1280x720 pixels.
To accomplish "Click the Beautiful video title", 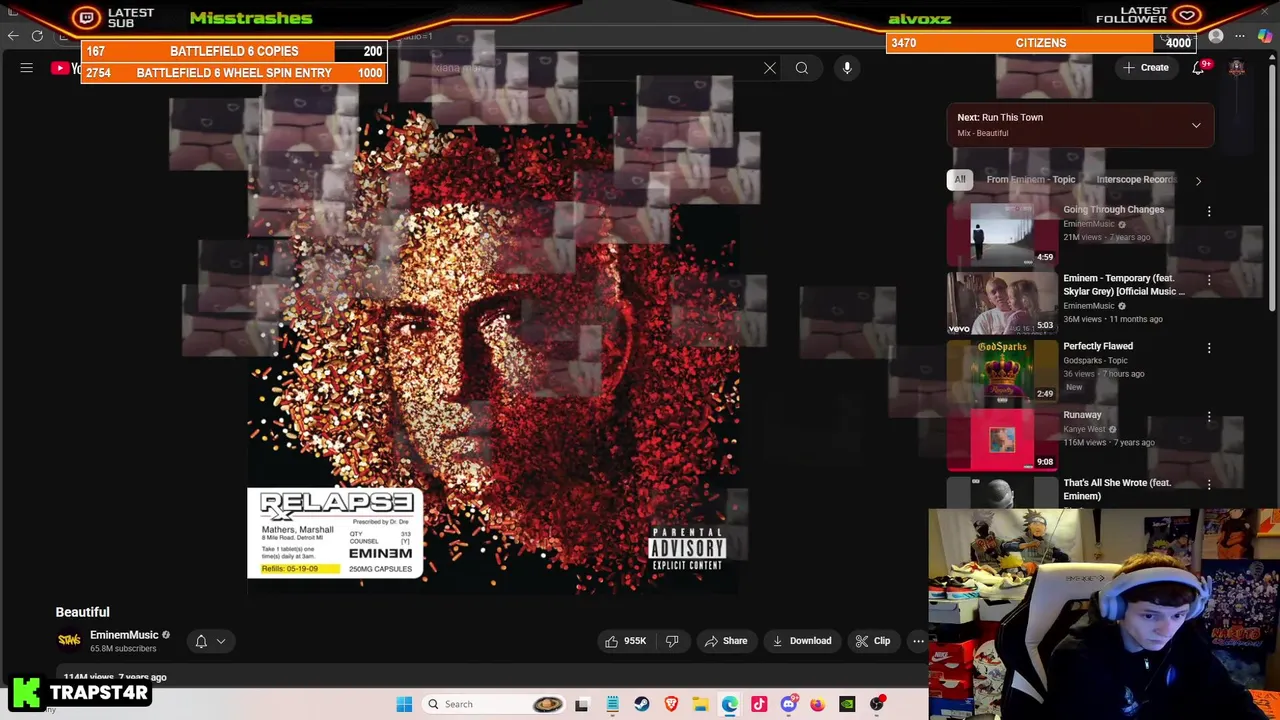I will (x=83, y=612).
